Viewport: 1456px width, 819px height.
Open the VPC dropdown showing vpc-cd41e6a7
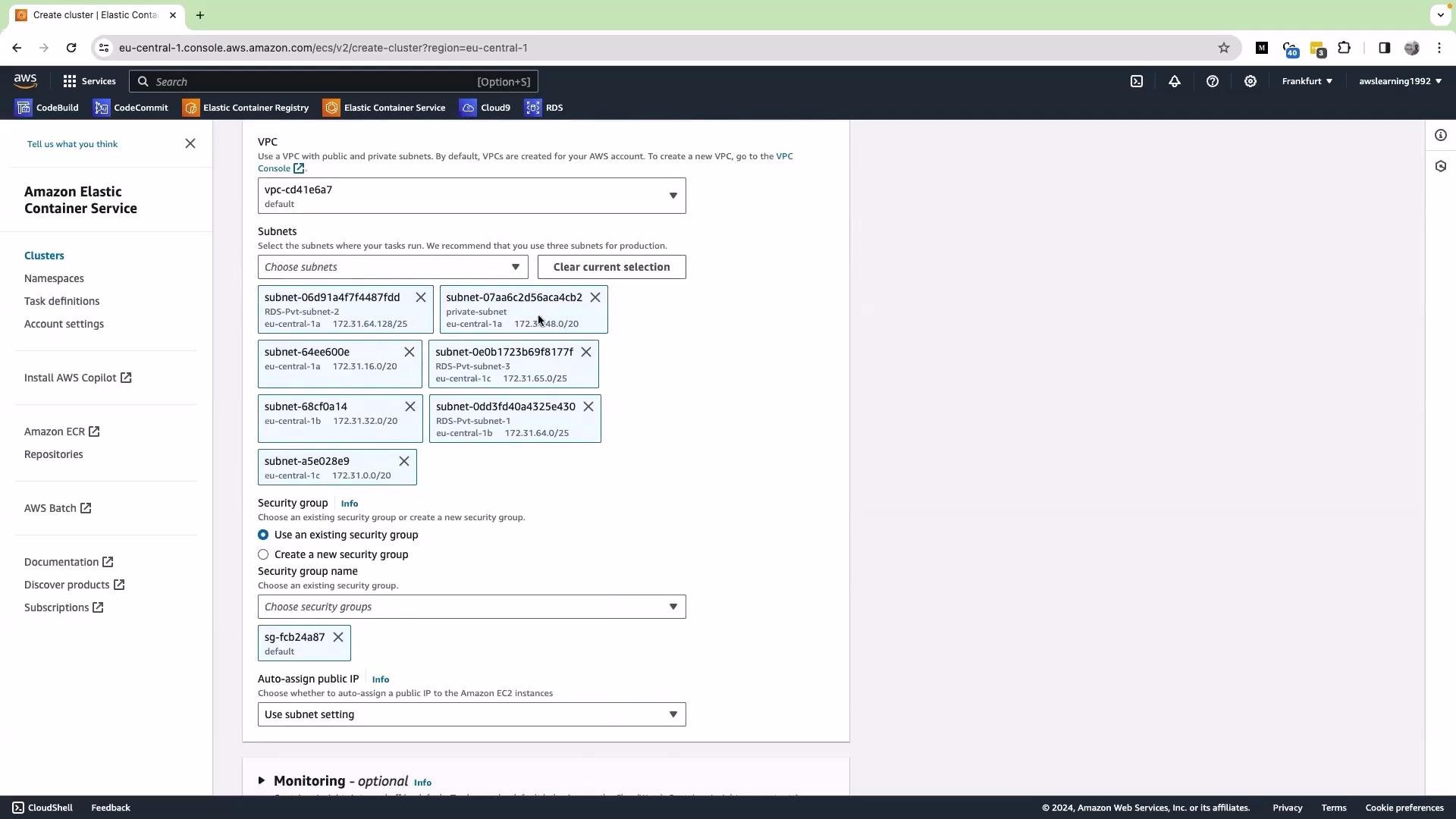(472, 196)
